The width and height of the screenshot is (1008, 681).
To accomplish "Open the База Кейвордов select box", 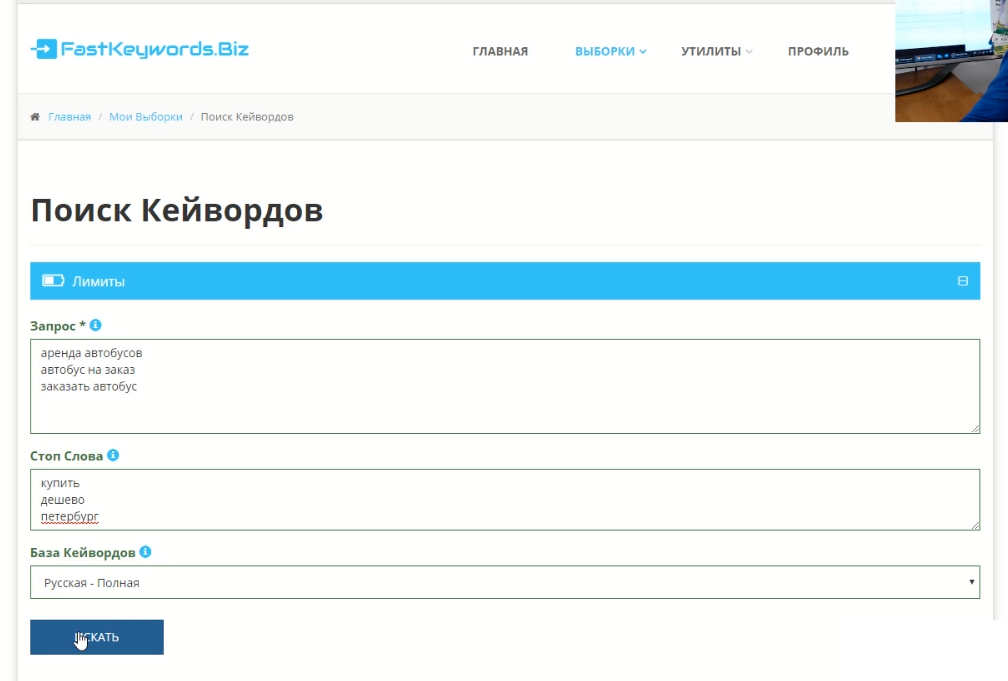I will (x=505, y=582).
